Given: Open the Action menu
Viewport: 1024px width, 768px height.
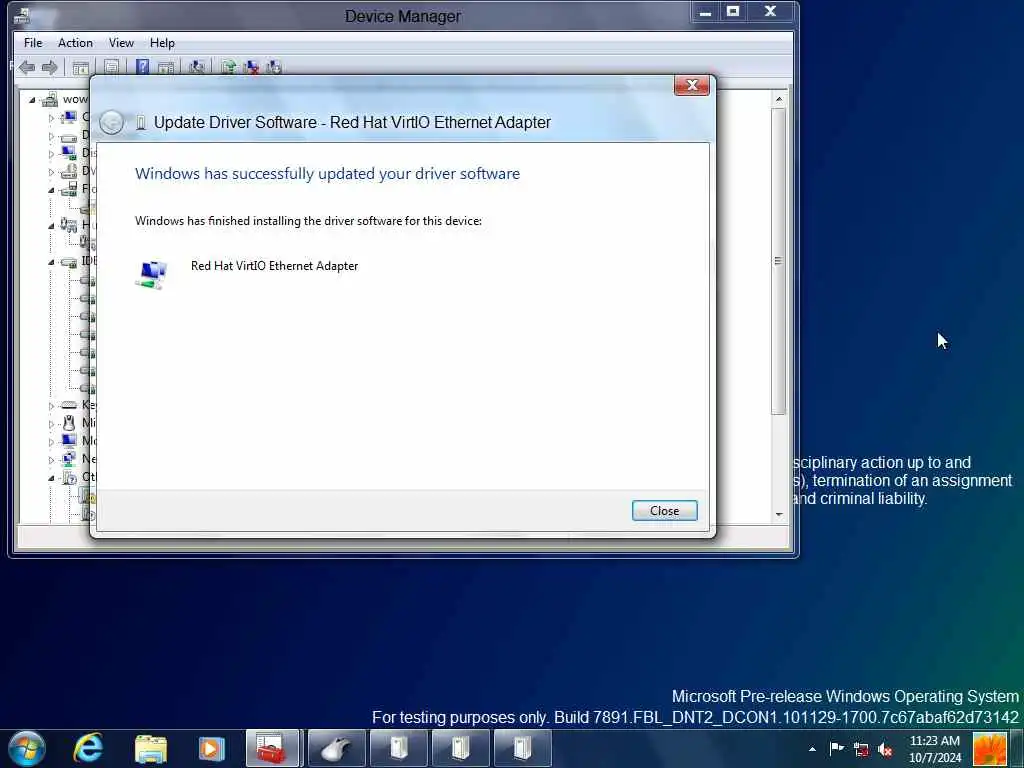Looking at the screenshot, I should click(75, 42).
